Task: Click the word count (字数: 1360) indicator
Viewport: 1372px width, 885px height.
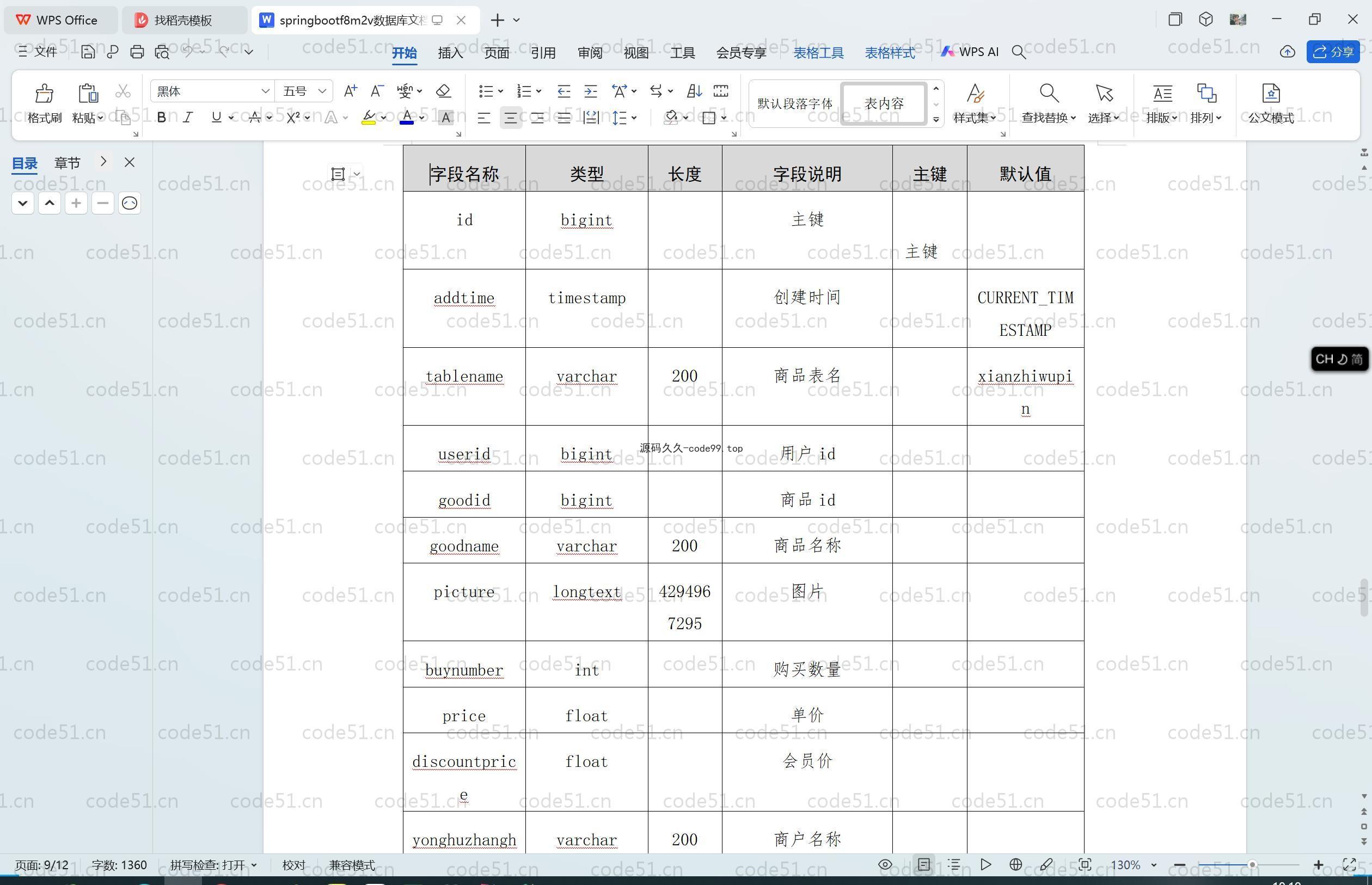Action: pyautogui.click(x=119, y=865)
